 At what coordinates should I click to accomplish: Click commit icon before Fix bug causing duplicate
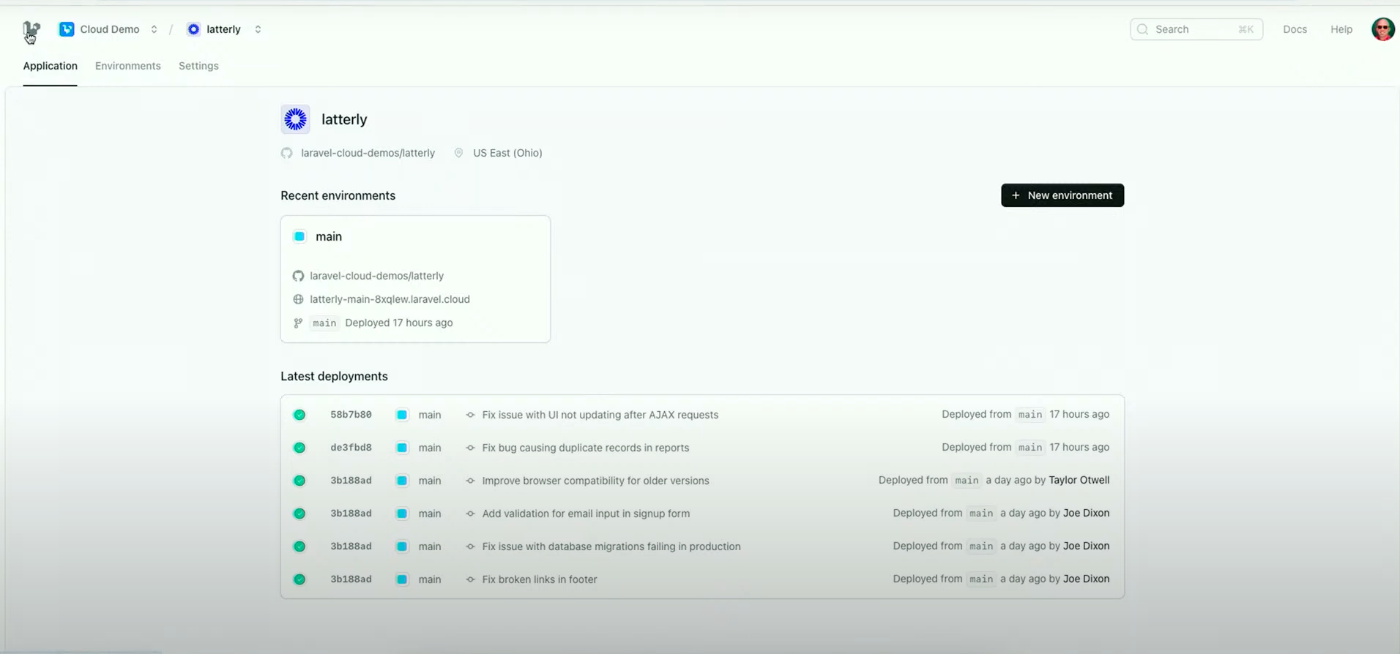click(470, 447)
